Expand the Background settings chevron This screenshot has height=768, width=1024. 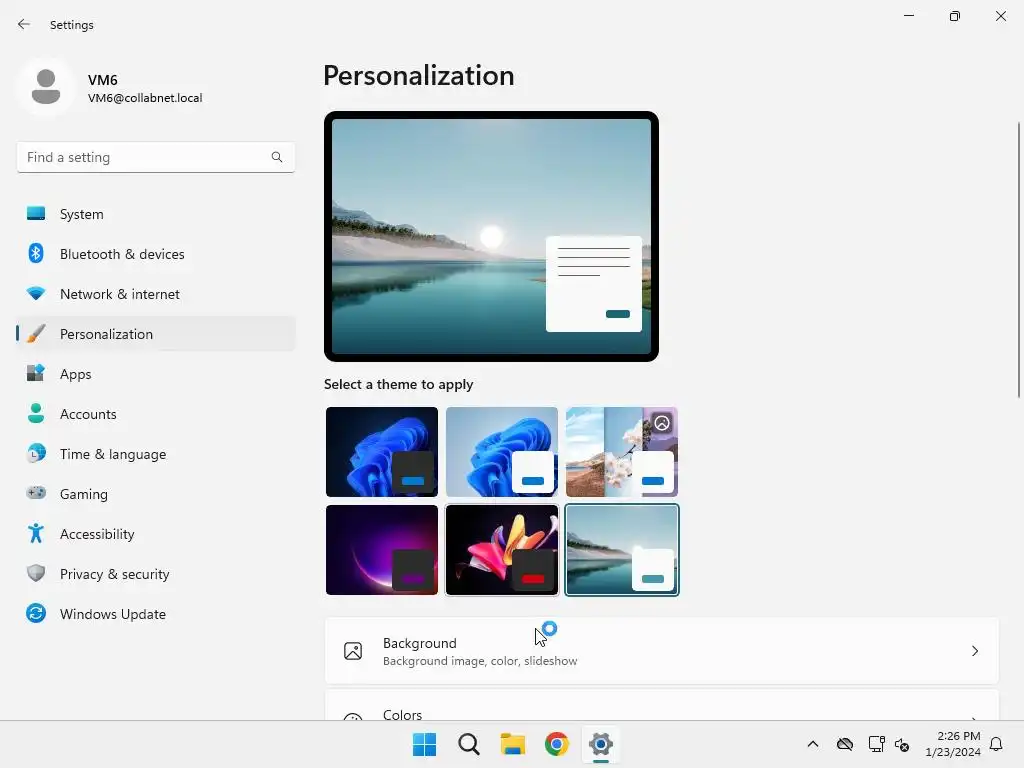(974, 651)
